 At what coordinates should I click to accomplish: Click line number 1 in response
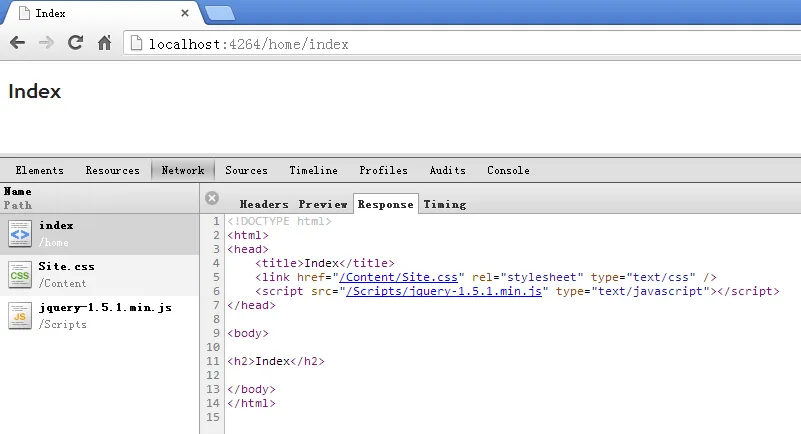[216, 221]
